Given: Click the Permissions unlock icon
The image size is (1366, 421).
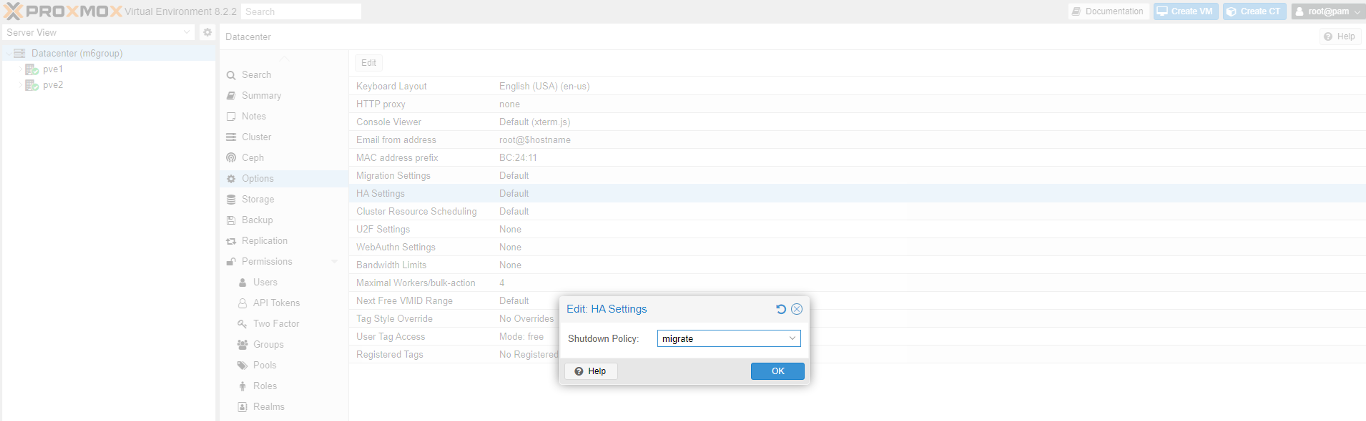Looking at the screenshot, I should [x=231, y=262].
